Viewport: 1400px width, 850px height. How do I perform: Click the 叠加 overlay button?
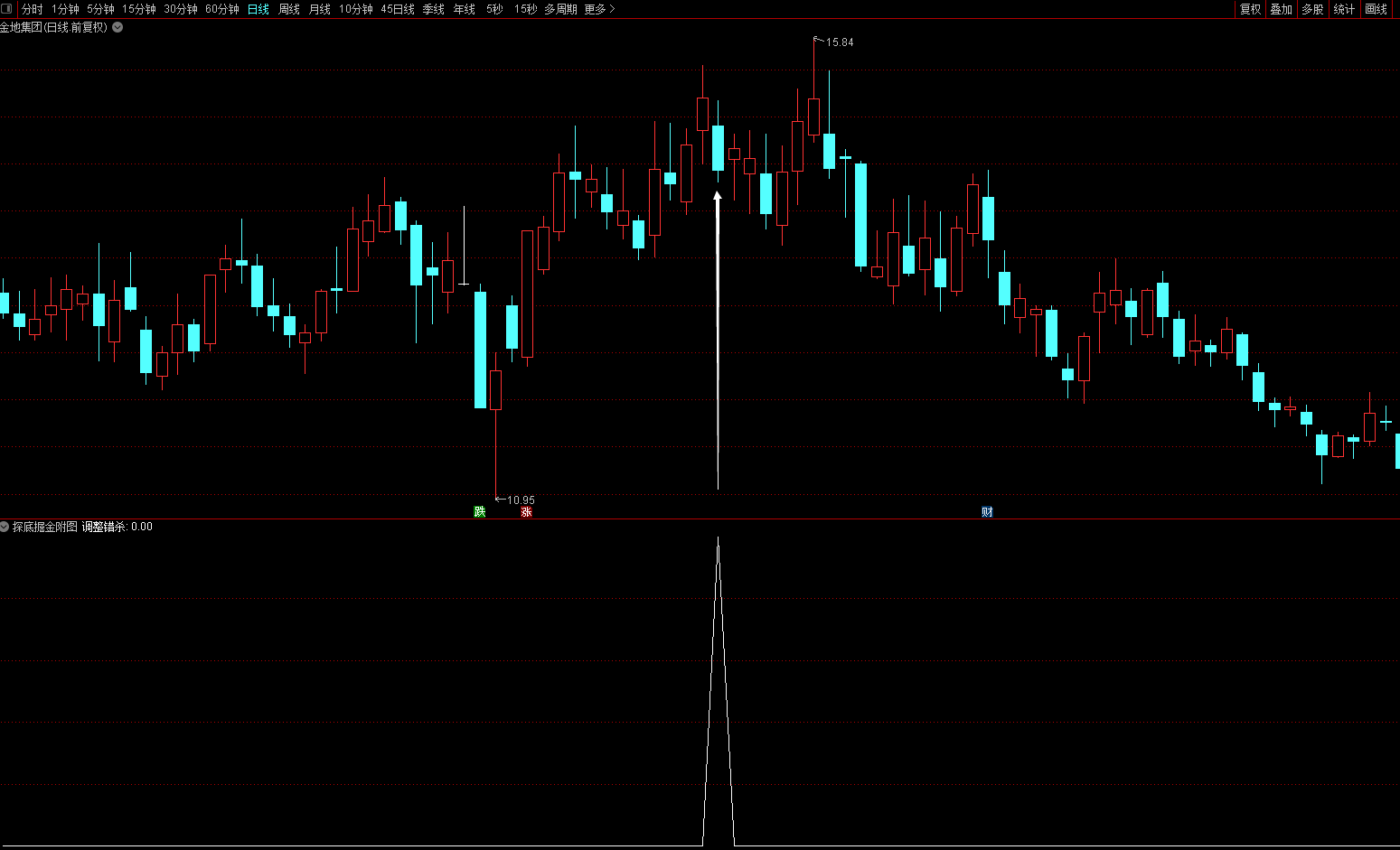[x=1281, y=9]
